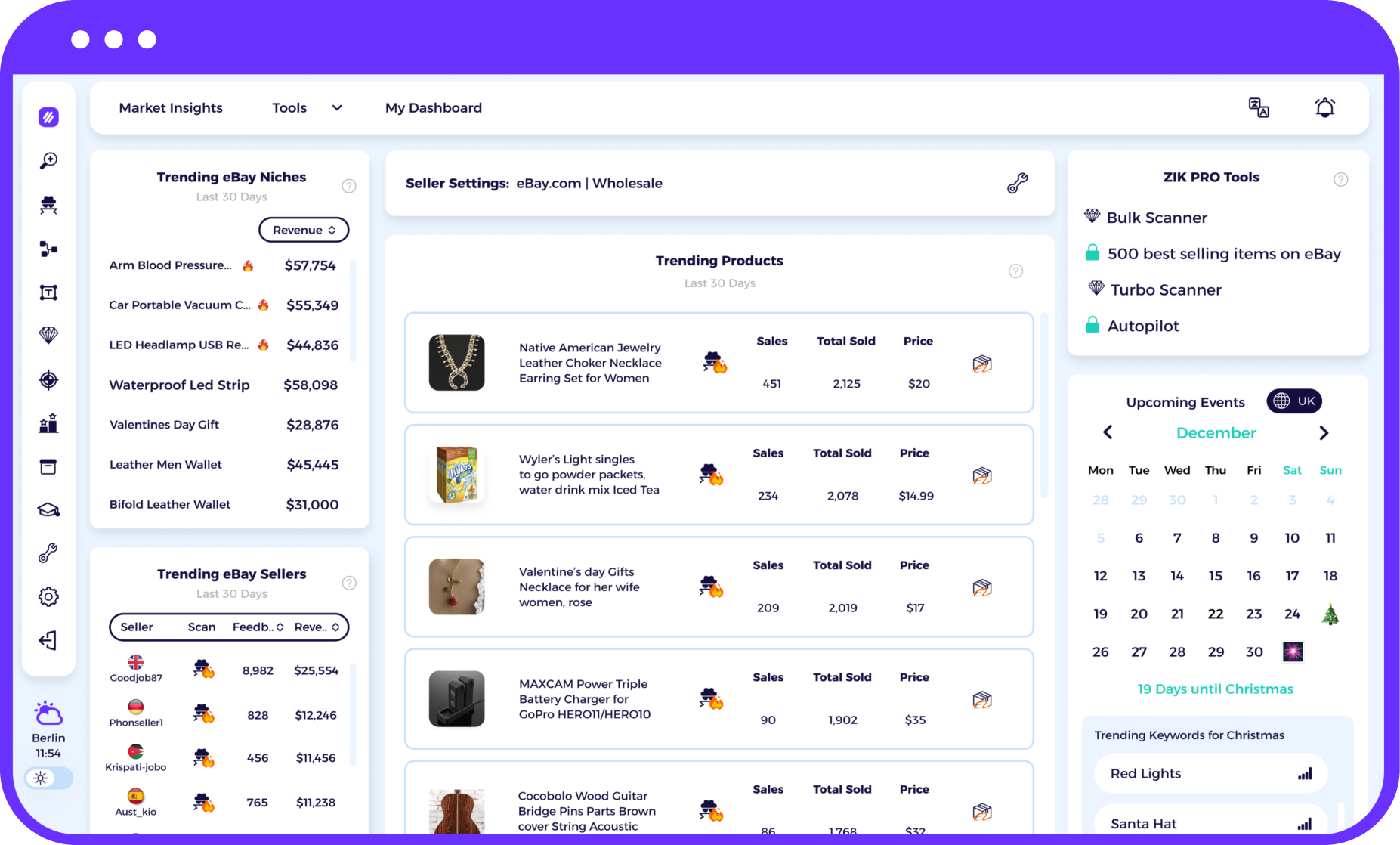The height and width of the screenshot is (845, 1400).
Task: Open the language translation icon
Action: (x=1259, y=107)
